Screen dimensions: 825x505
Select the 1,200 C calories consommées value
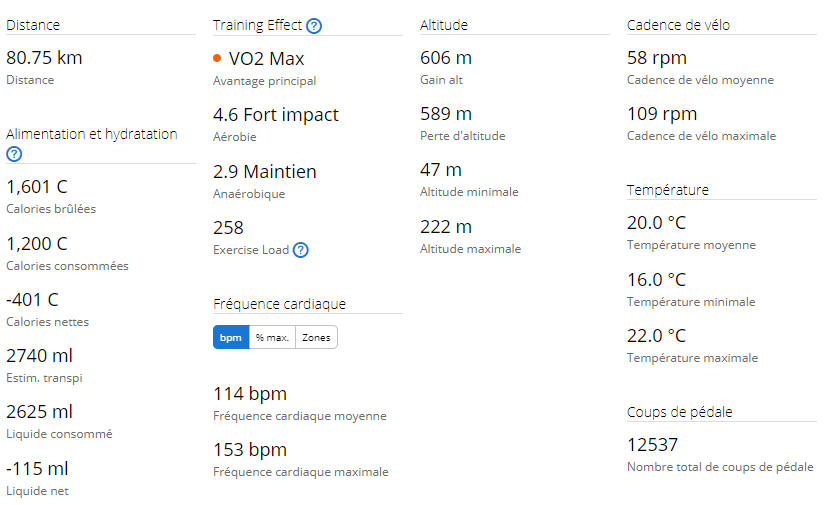(x=37, y=244)
